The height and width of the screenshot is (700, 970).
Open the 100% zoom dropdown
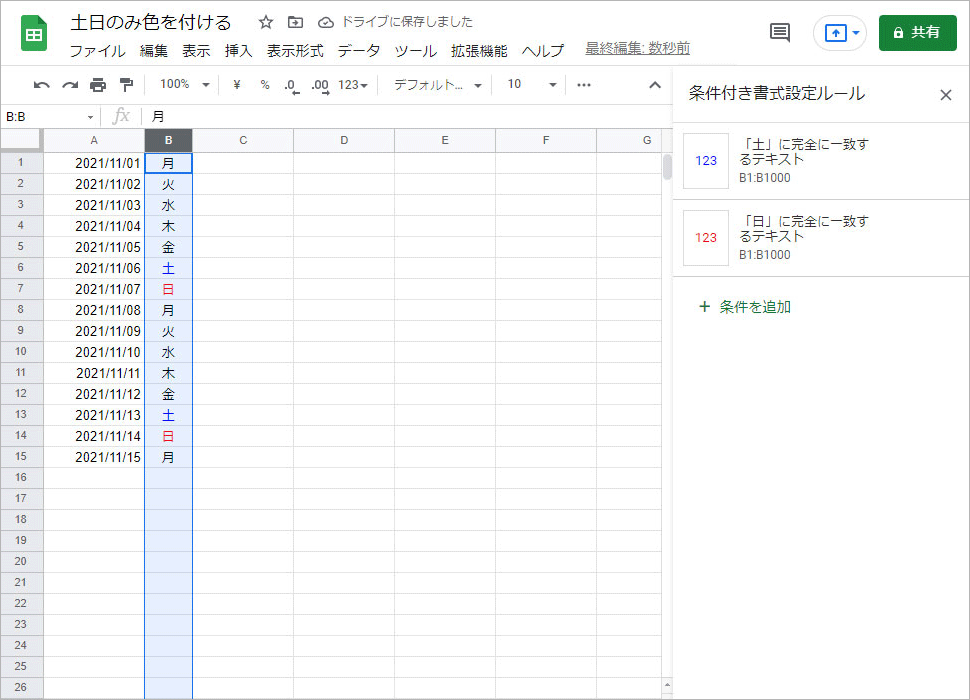point(184,85)
